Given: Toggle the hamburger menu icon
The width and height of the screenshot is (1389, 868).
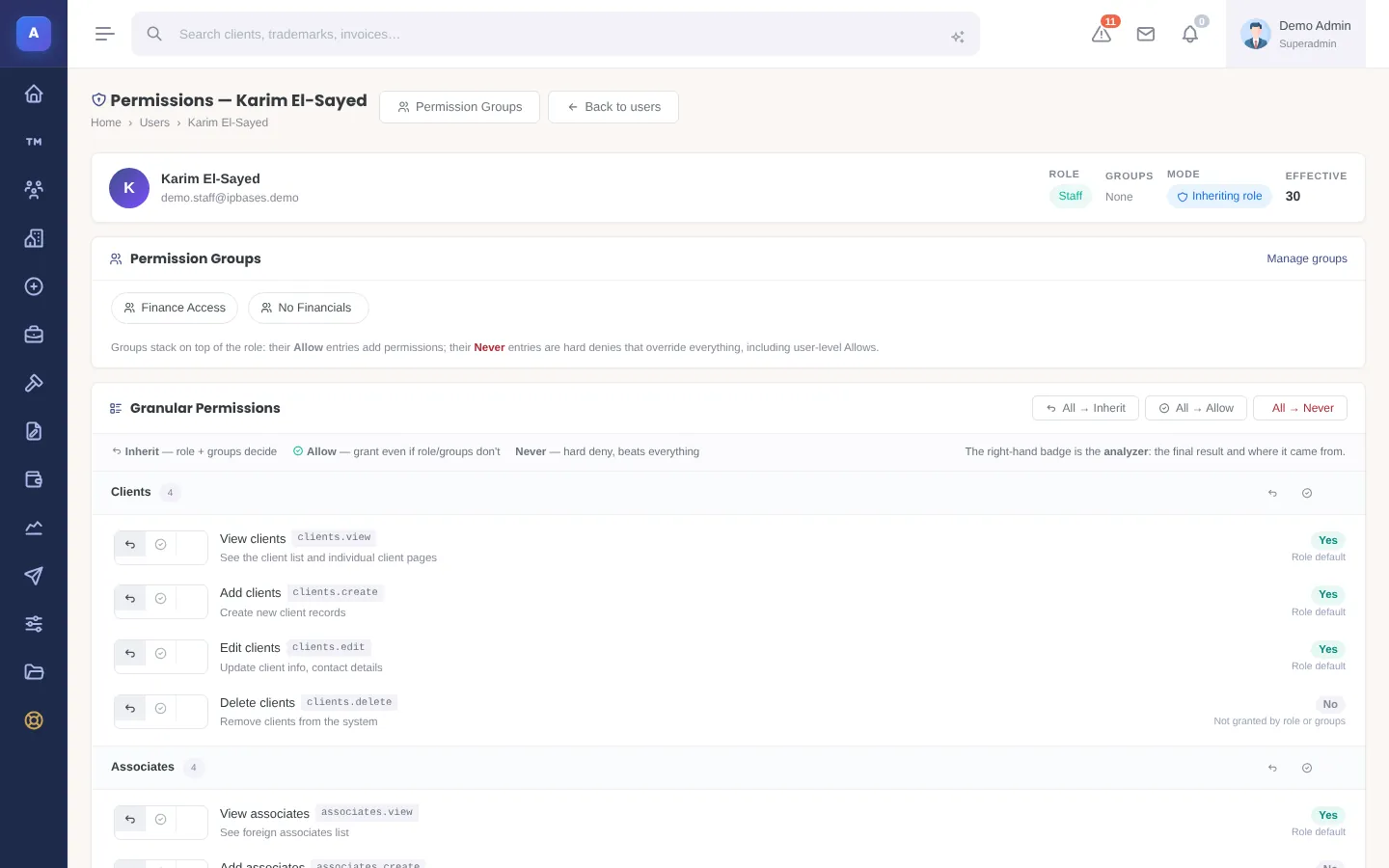Looking at the screenshot, I should point(105,34).
